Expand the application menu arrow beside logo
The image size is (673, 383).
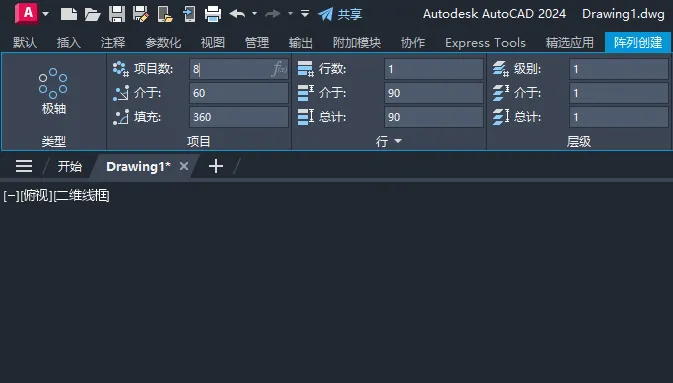coord(45,14)
